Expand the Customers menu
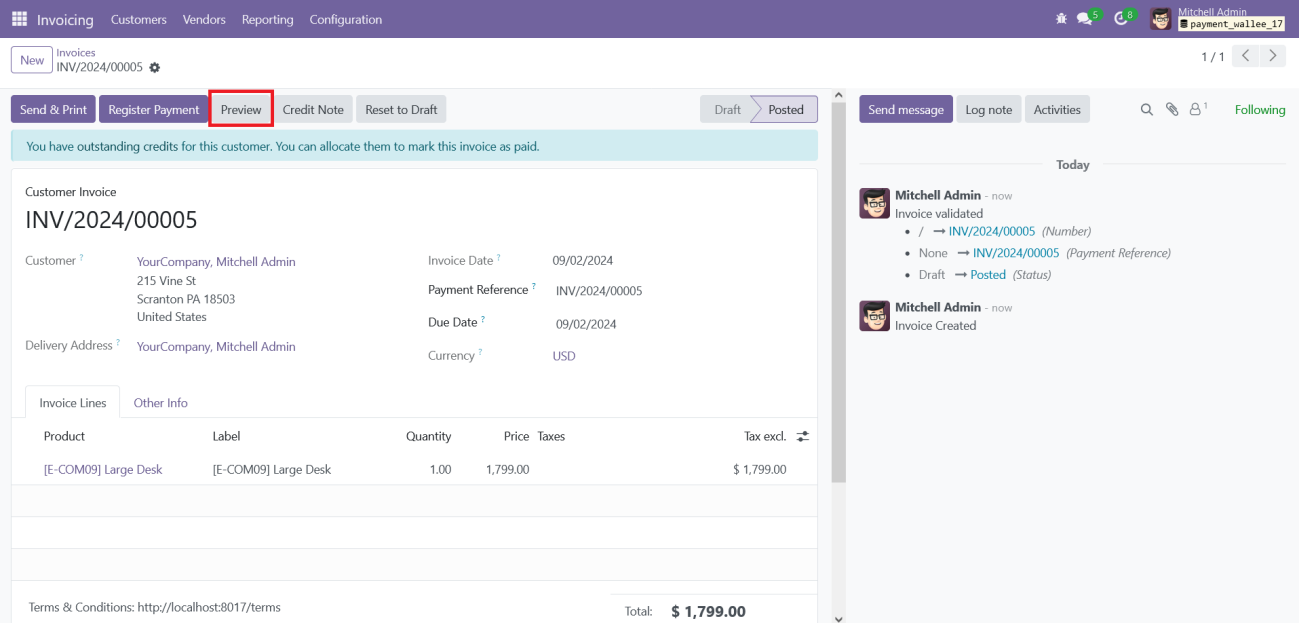This screenshot has height=623, width=1299. pos(138,19)
